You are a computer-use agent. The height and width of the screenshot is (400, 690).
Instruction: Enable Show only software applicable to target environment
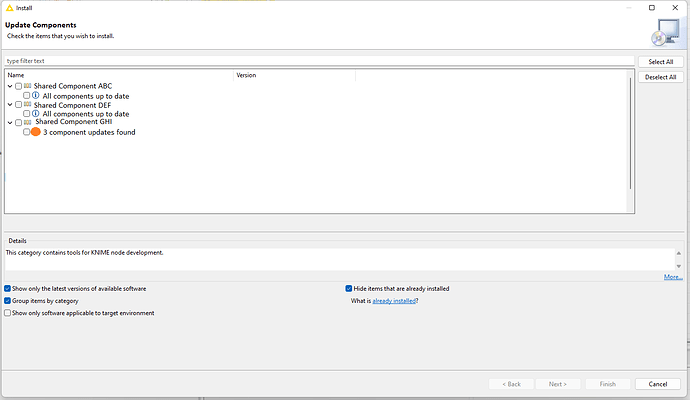pyautogui.click(x=7, y=313)
